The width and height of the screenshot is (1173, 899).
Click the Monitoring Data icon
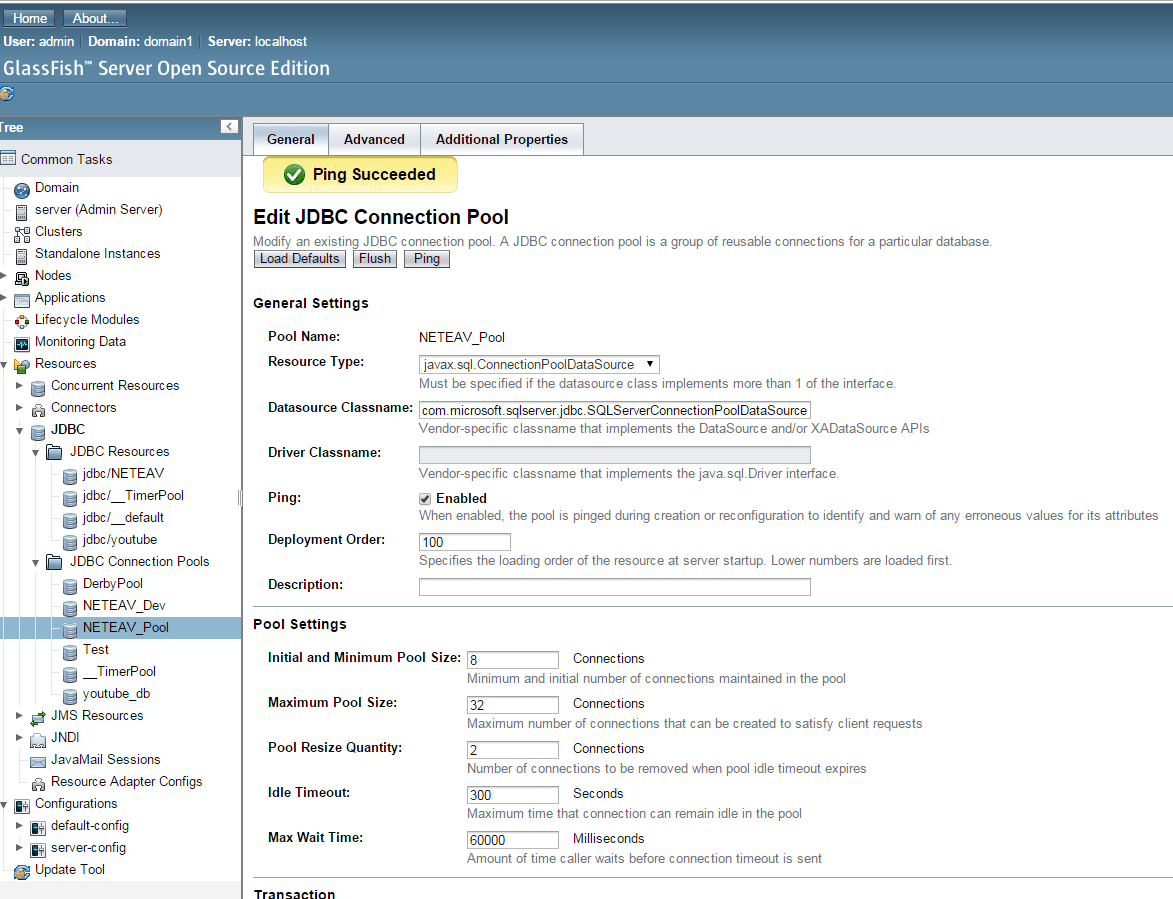(x=22, y=344)
